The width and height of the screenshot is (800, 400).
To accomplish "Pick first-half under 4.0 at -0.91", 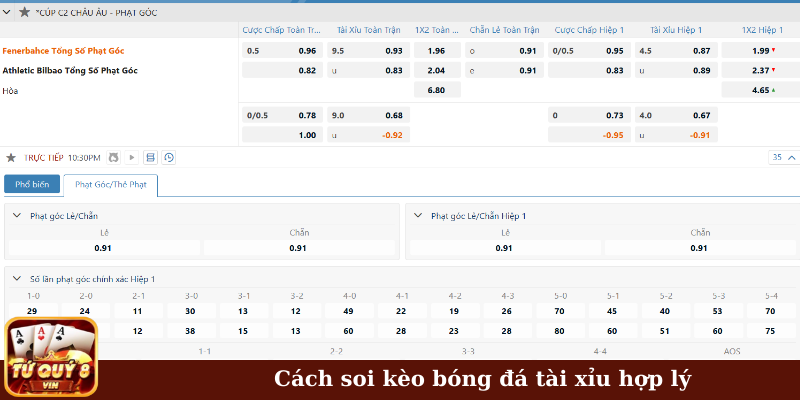I will (676, 135).
